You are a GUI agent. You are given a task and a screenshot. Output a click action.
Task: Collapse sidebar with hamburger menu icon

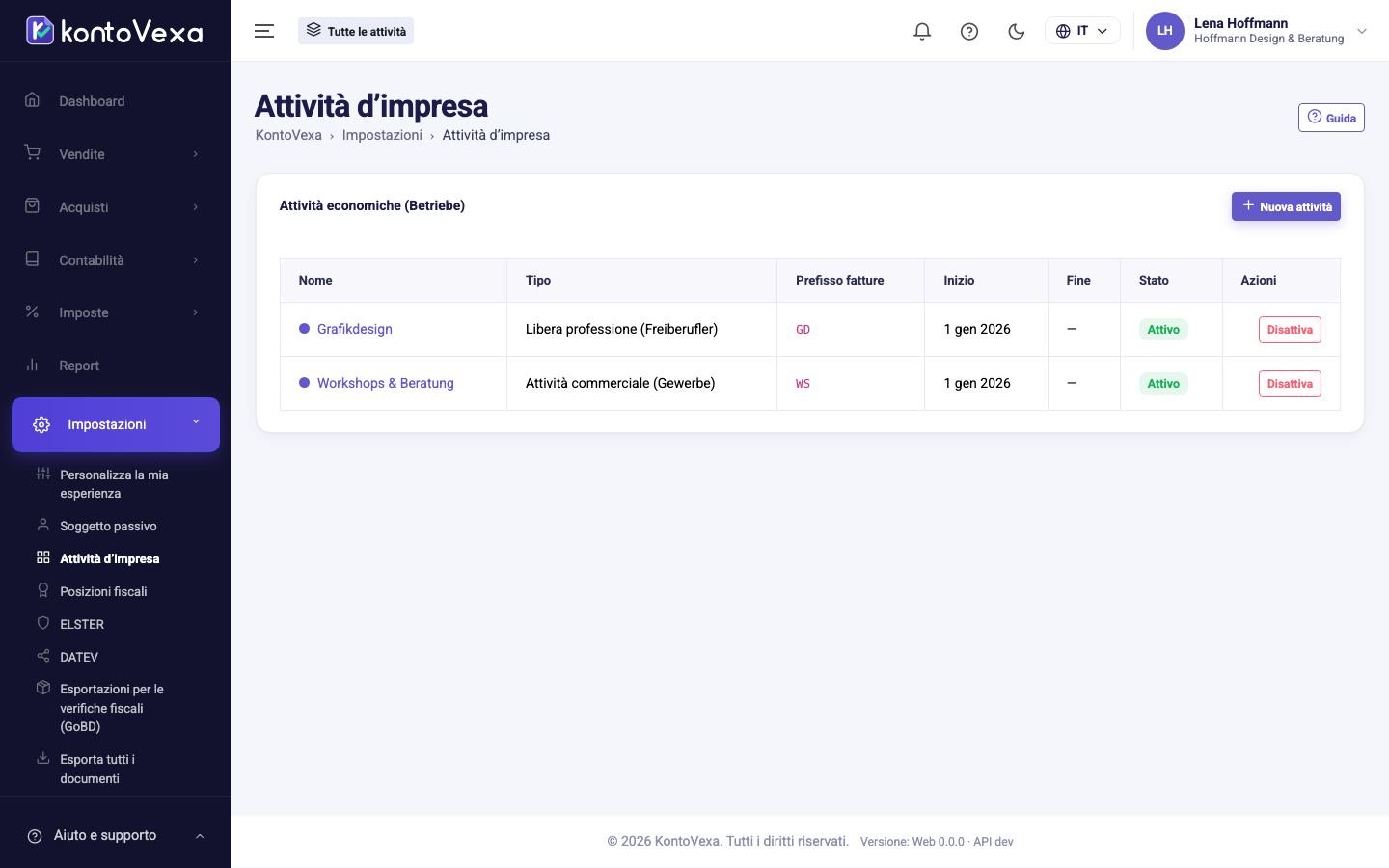264,31
